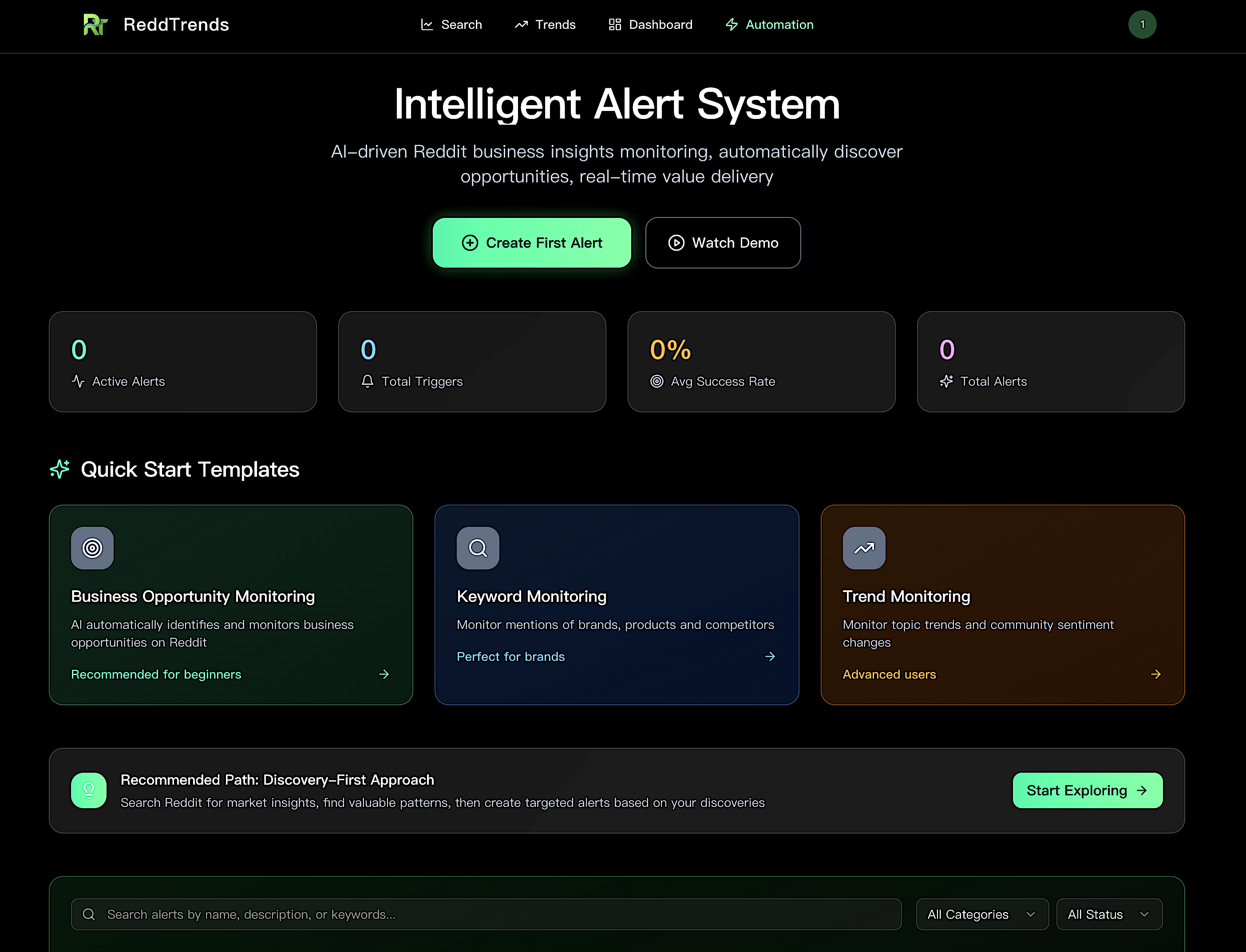Open the user avatar badge in header

tap(1142, 24)
